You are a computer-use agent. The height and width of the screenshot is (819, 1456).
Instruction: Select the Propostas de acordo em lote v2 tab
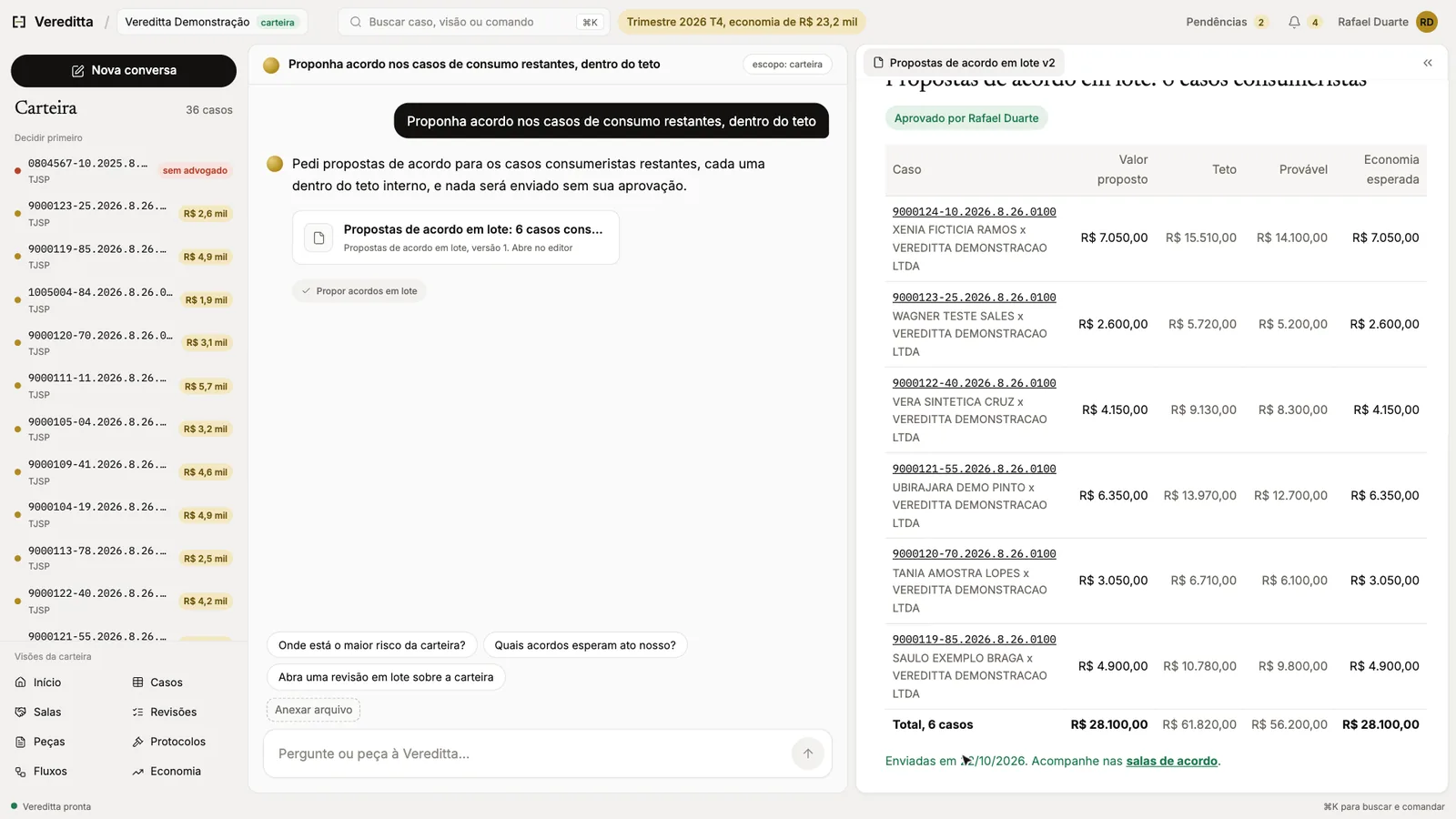(x=964, y=63)
